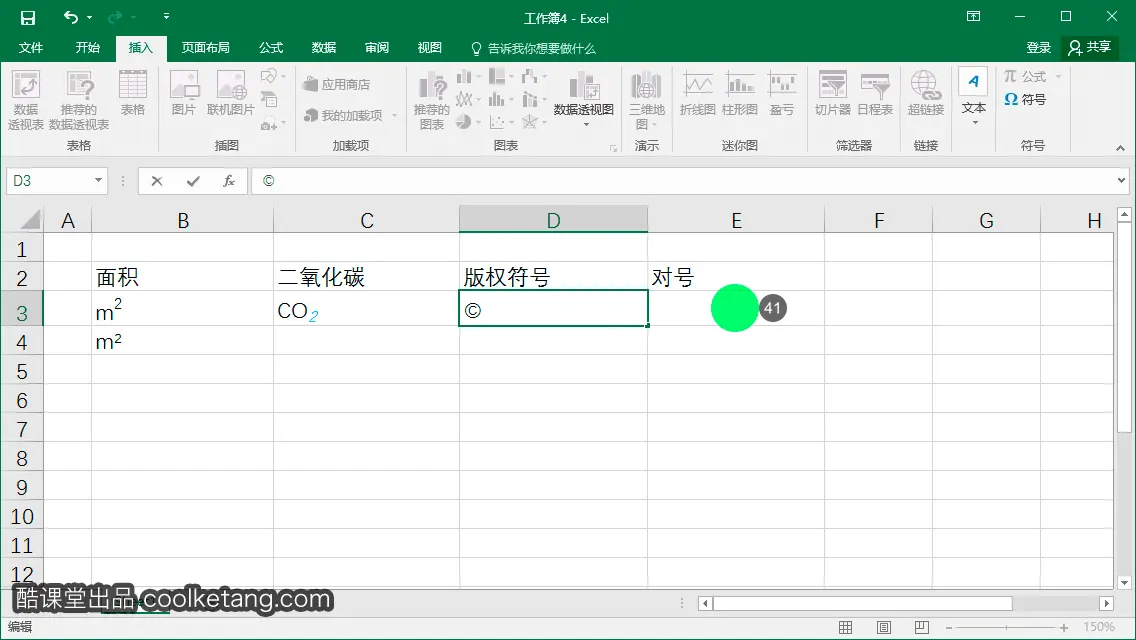Viewport: 1136px width, 640px height.
Task: Click the confirm checkmark in formula bar
Action: [193, 181]
